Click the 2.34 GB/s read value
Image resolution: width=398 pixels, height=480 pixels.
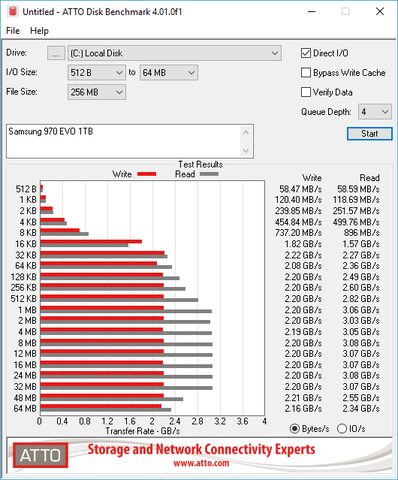[361, 408]
